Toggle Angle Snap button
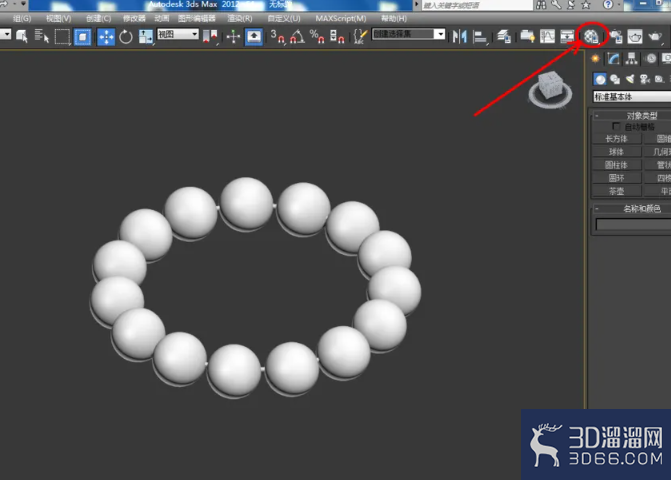The image size is (671, 480). [x=297, y=37]
